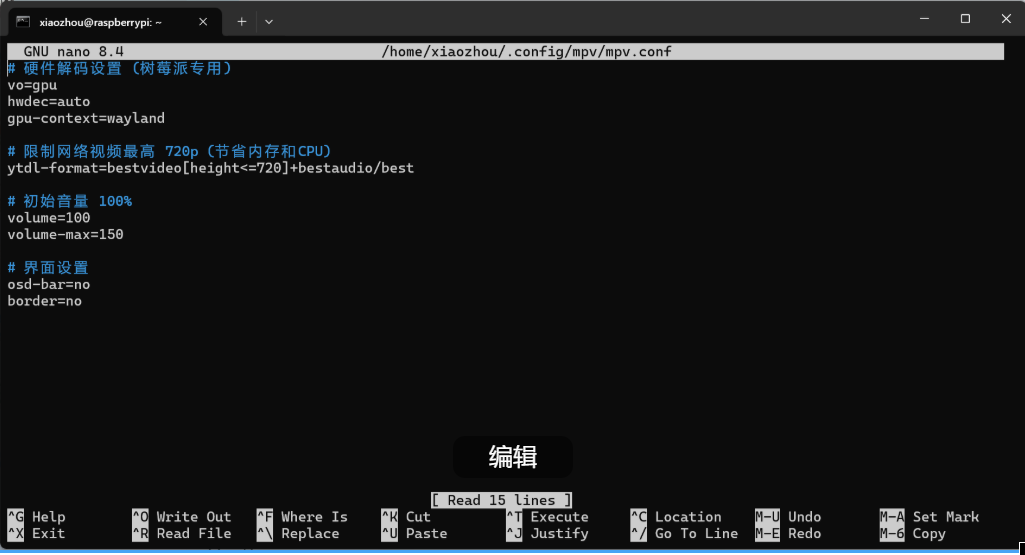1025x555 pixels.
Task: Place cursor on the 硬件解码设置 comment line
Action: coord(120,69)
